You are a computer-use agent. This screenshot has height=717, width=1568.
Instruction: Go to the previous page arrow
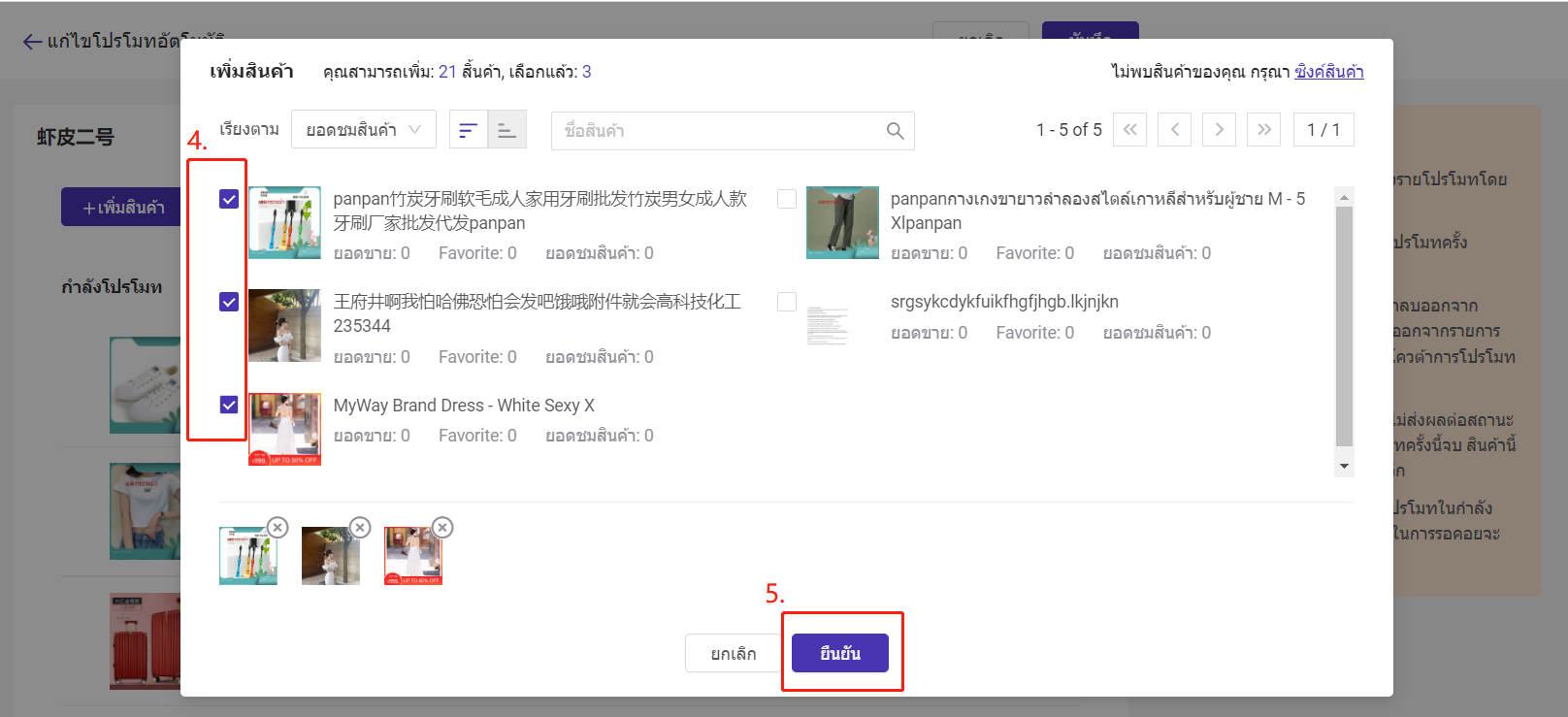[1174, 129]
